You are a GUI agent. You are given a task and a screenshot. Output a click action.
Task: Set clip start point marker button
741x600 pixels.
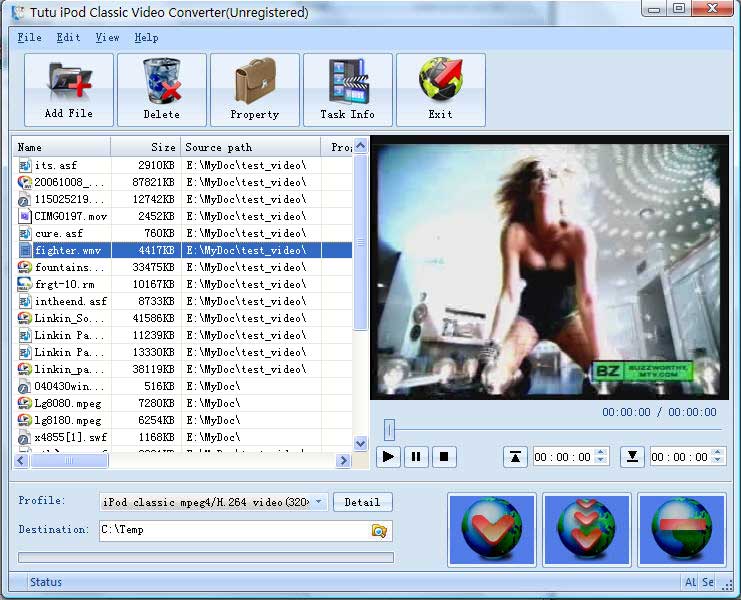515,457
